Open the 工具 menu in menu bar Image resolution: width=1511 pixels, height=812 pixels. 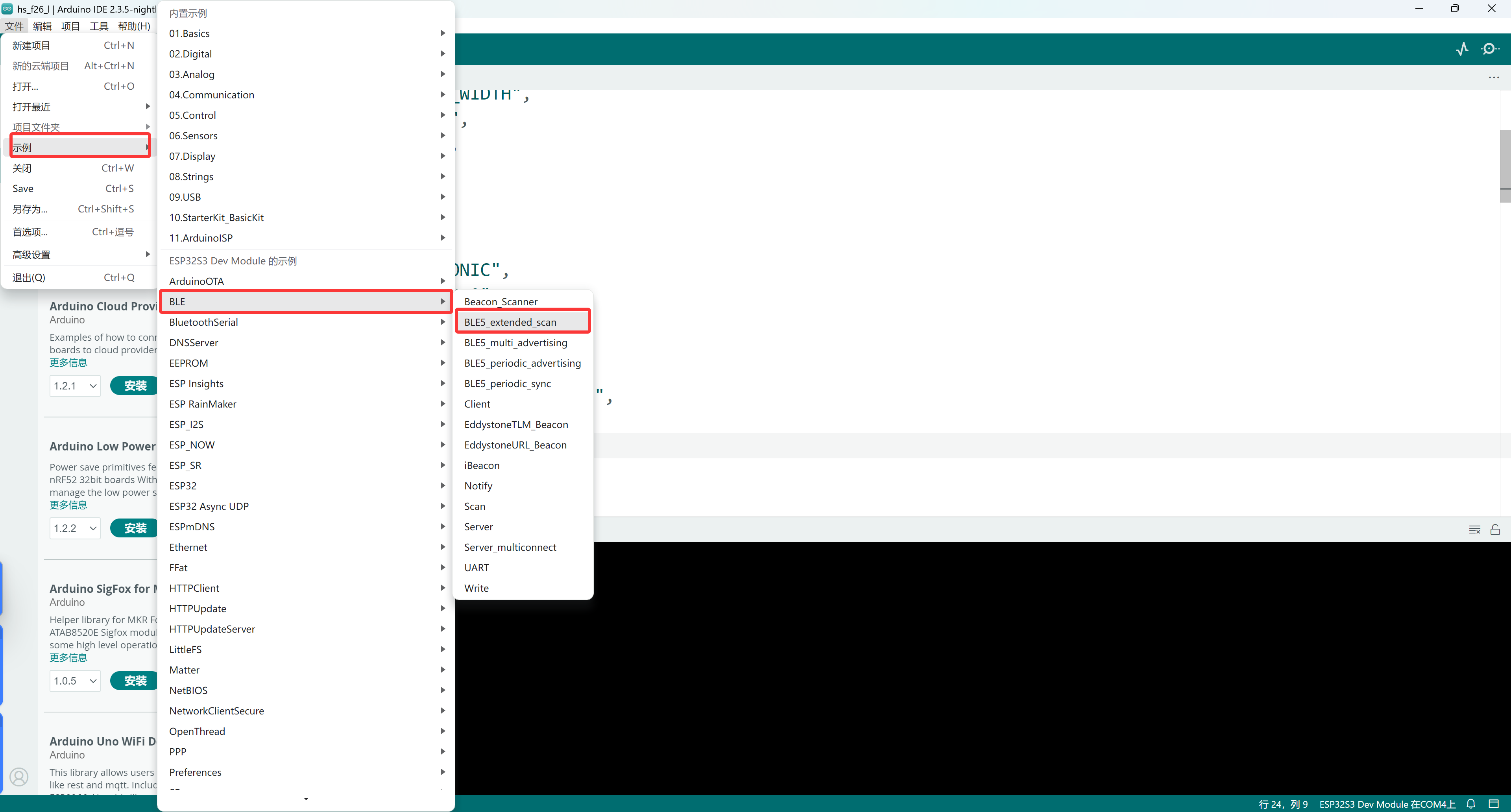pyautogui.click(x=98, y=26)
